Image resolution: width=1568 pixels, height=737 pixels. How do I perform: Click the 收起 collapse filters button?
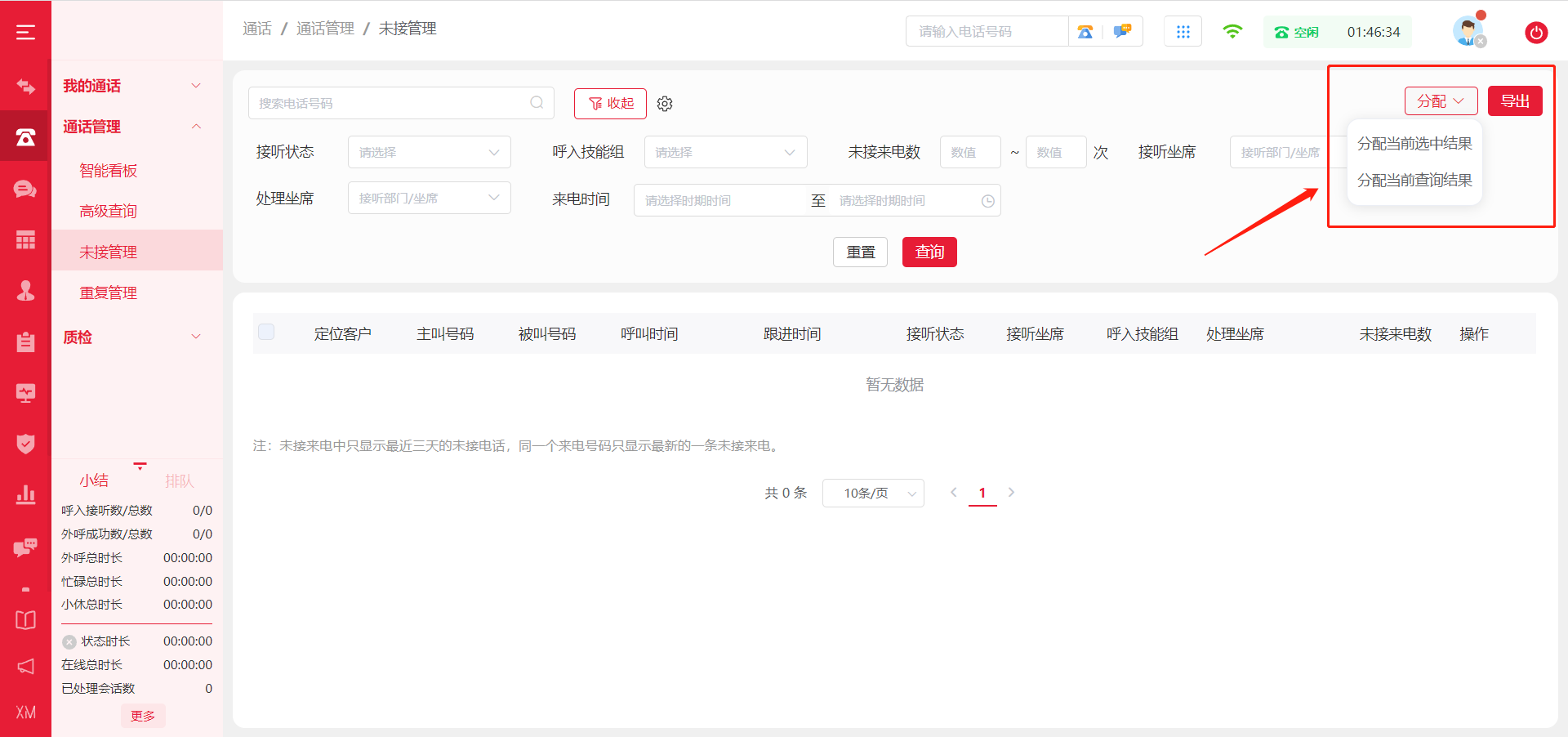[610, 104]
